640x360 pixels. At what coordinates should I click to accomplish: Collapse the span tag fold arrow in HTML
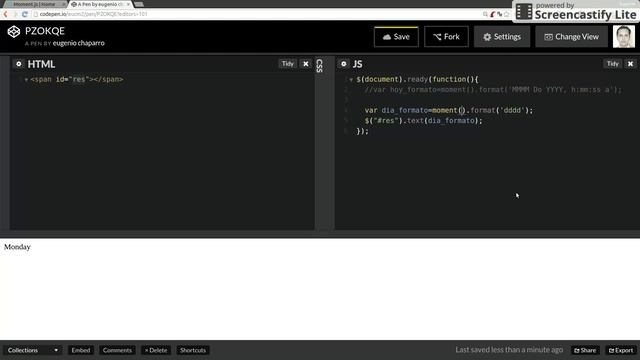click(26, 80)
